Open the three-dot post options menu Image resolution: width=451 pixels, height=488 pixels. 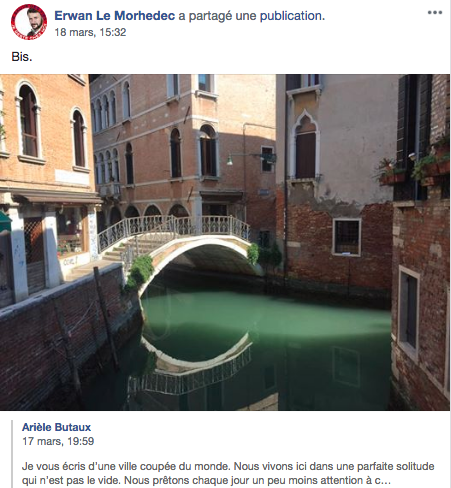point(435,13)
